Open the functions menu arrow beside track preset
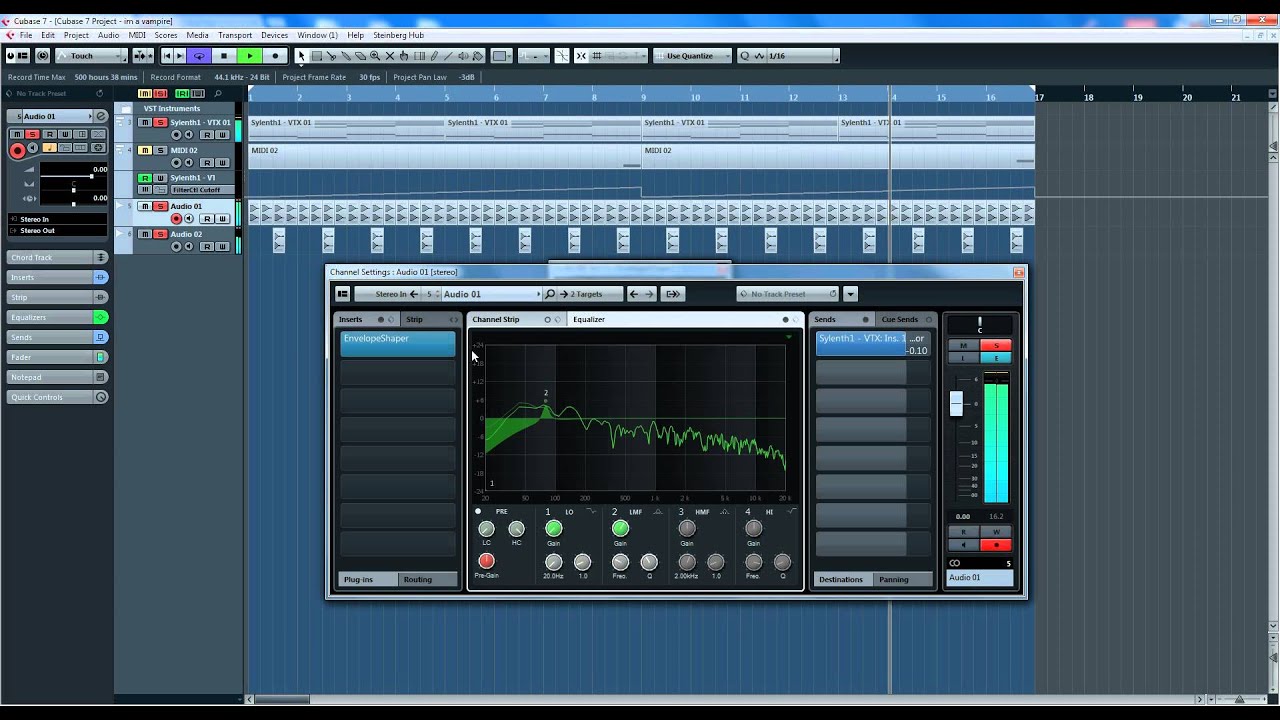This screenshot has height=720, width=1280. (850, 294)
